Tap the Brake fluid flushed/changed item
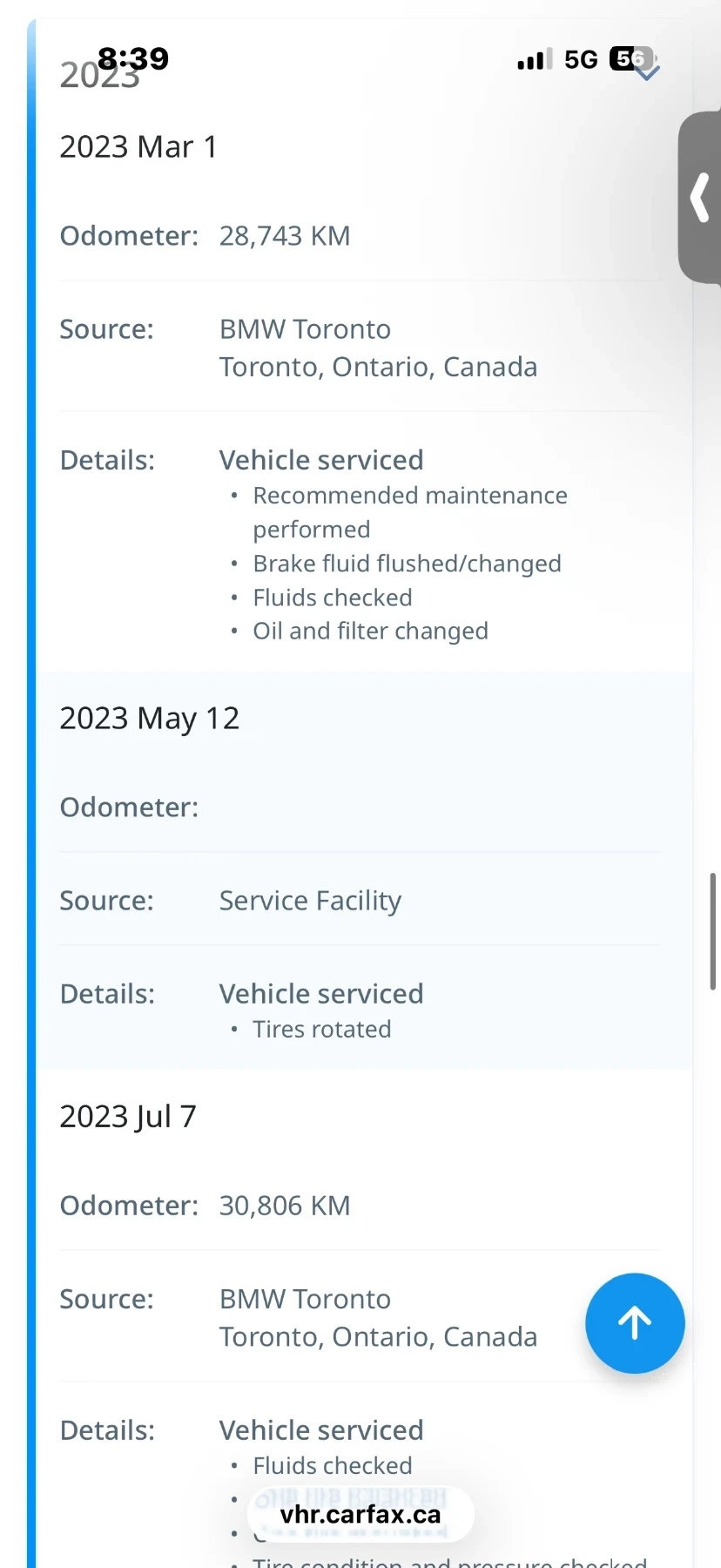Viewport: 721px width, 1568px height. tap(407, 564)
